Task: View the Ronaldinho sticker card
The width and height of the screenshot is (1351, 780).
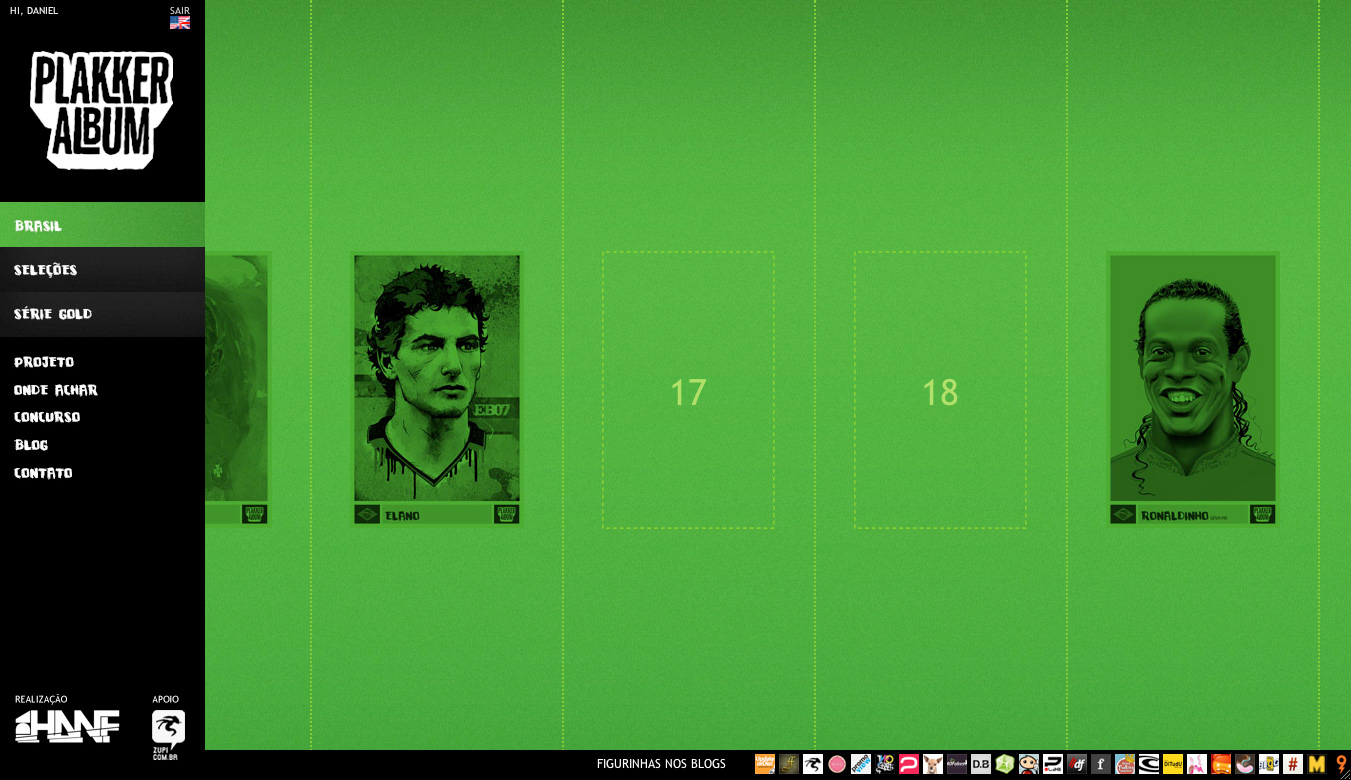Action: [1193, 389]
